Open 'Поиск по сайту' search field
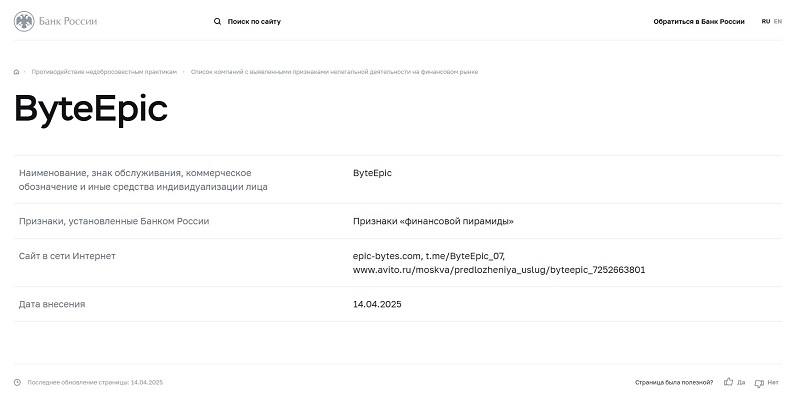The width and height of the screenshot is (800, 400). coord(254,21)
